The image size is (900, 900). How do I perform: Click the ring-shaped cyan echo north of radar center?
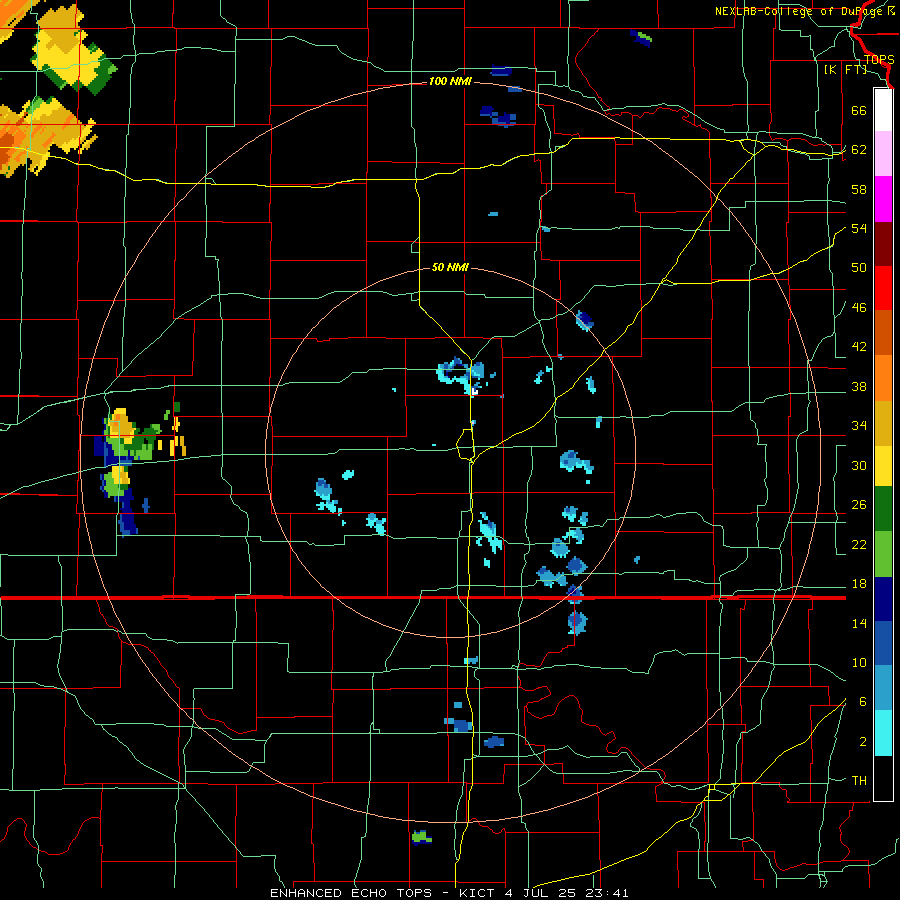460,374
